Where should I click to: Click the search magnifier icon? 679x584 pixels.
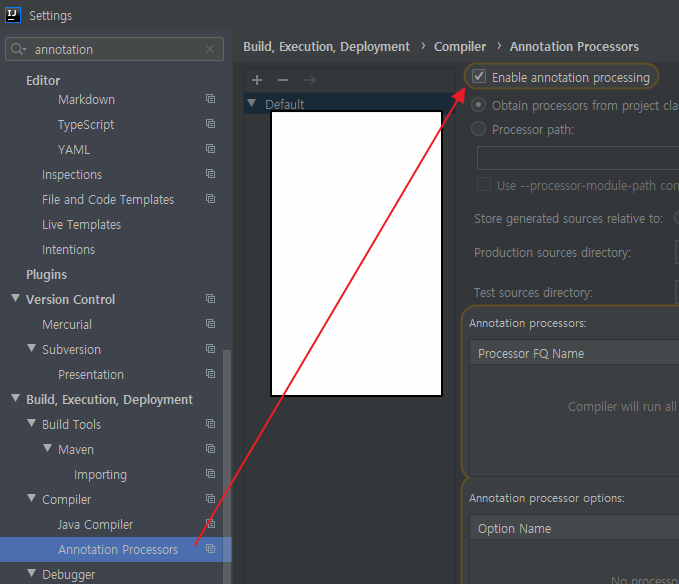click(17, 49)
